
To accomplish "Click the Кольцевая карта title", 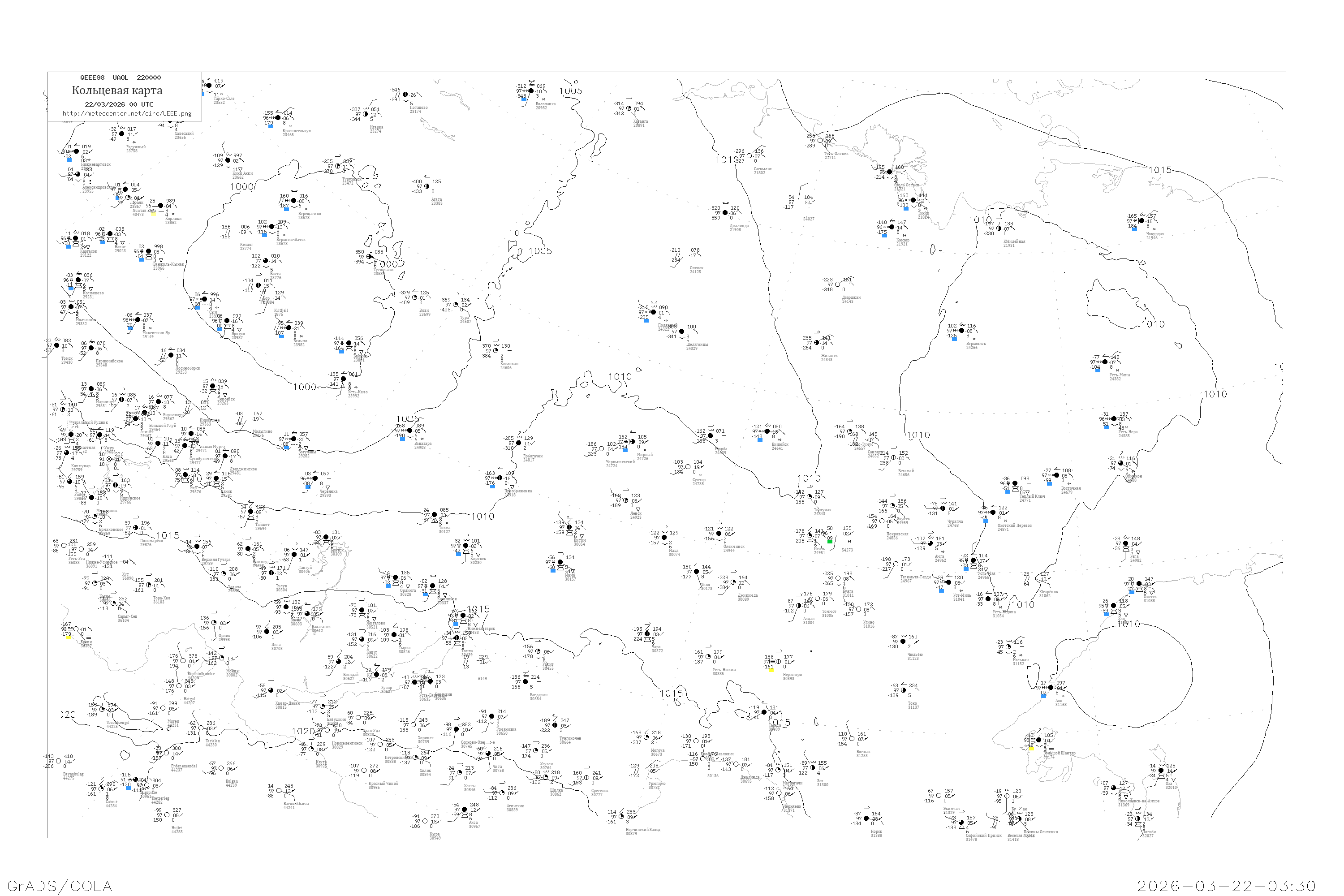I will click(117, 90).
